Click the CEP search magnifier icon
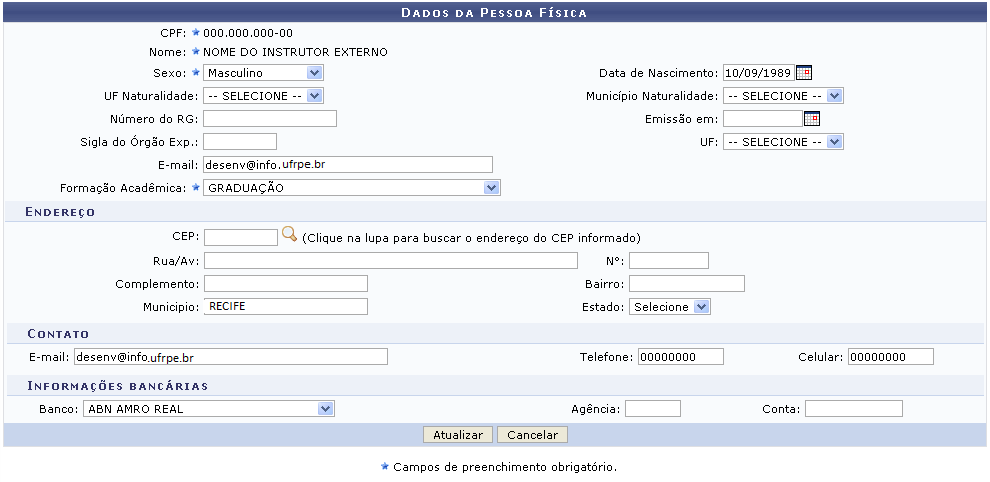This screenshot has width=990, height=482. pos(289,236)
